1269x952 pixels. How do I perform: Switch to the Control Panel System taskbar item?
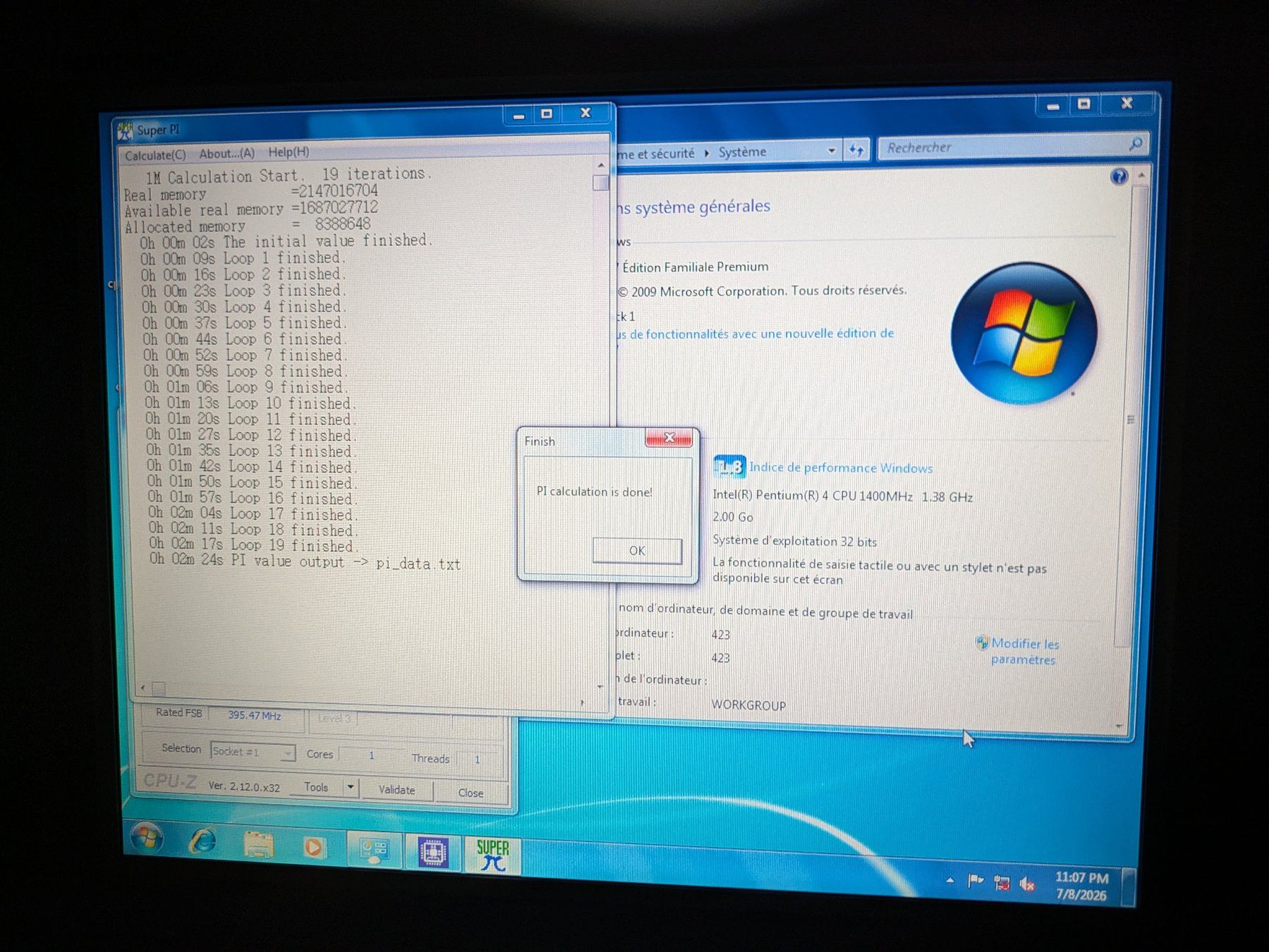[375, 850]
